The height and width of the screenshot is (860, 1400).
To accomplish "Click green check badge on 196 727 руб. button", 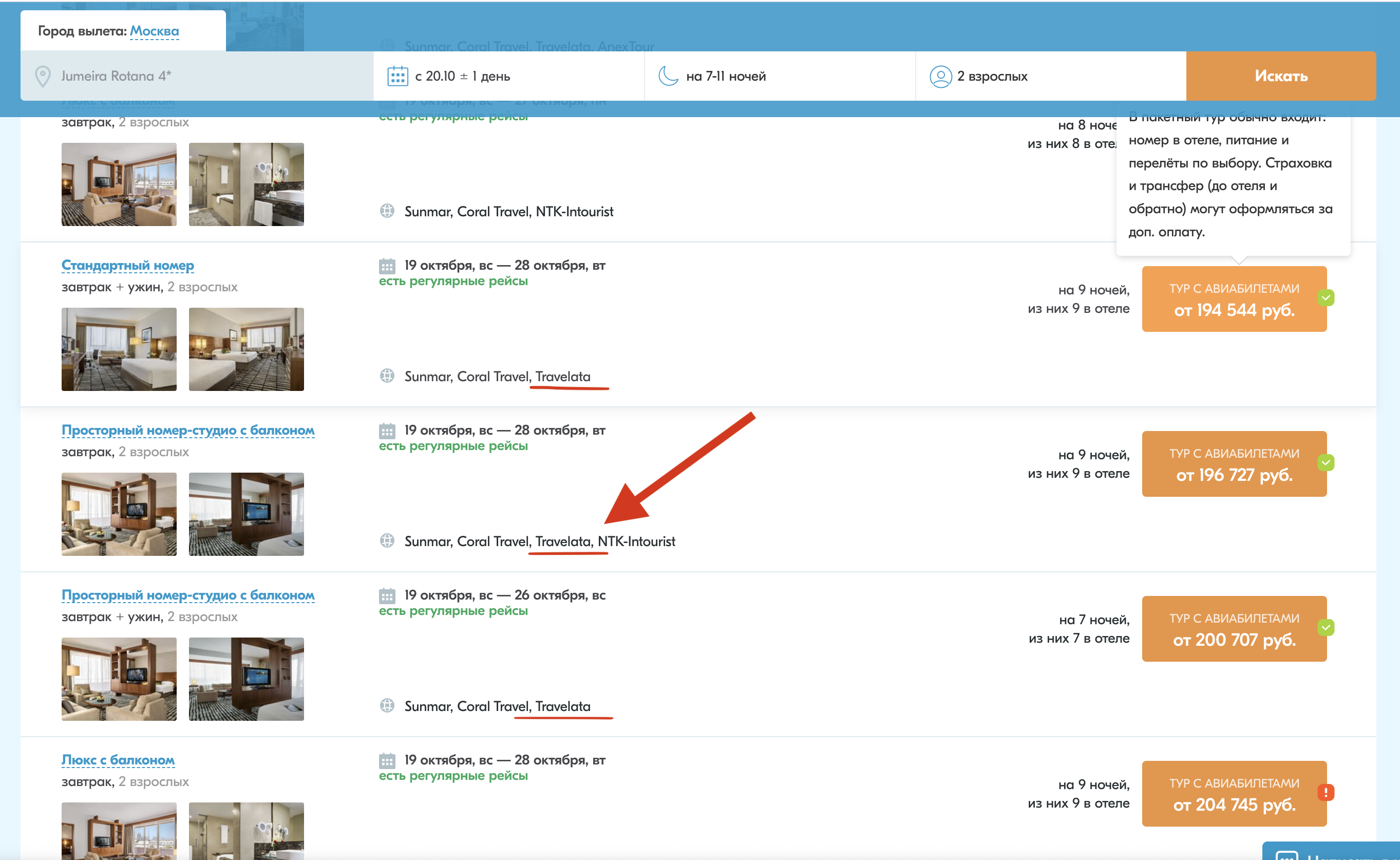I will 1326,462.
